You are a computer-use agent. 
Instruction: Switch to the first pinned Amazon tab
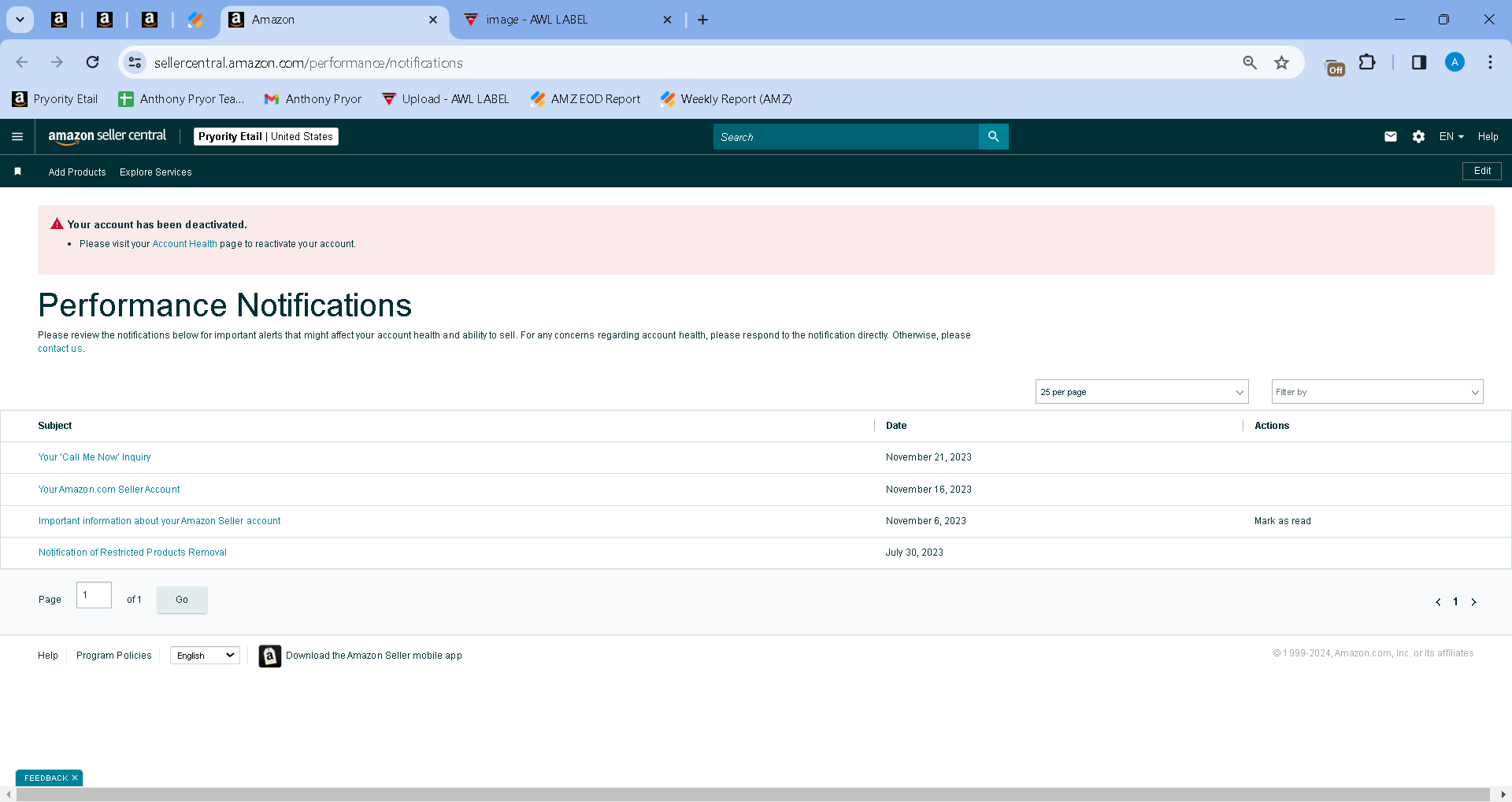[x=59, y=20]
